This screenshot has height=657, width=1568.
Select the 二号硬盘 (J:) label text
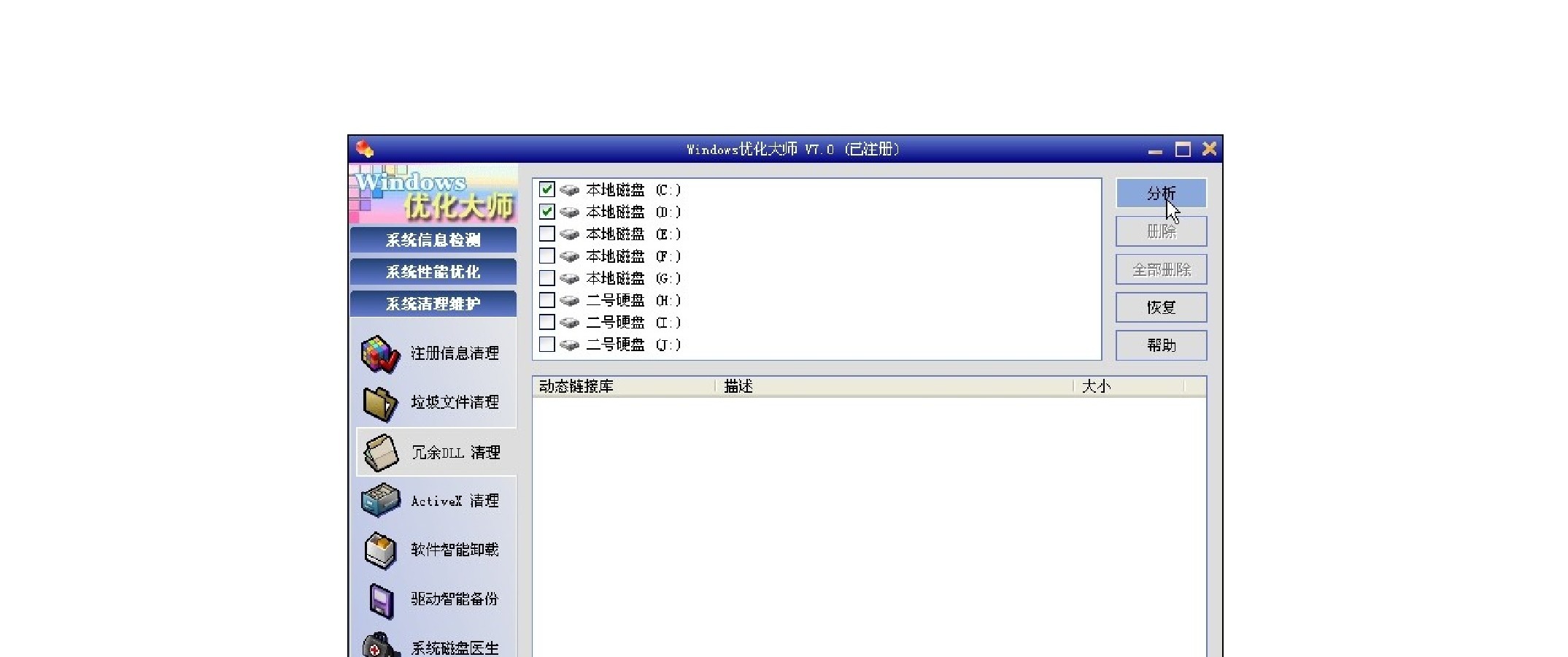[633, 345]
